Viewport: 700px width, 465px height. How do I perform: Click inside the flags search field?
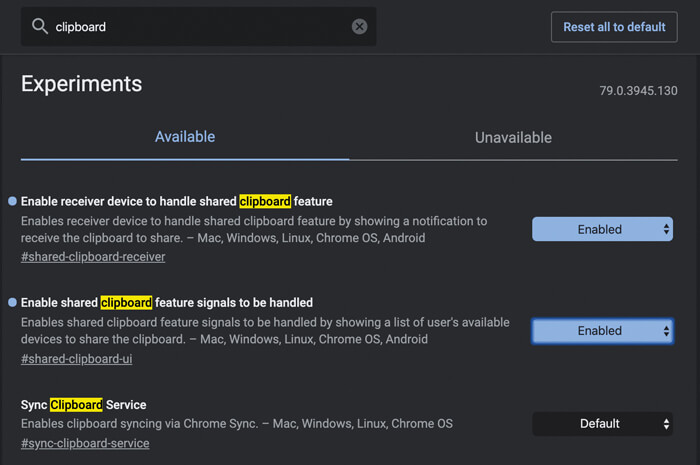(x=200, y=27)
